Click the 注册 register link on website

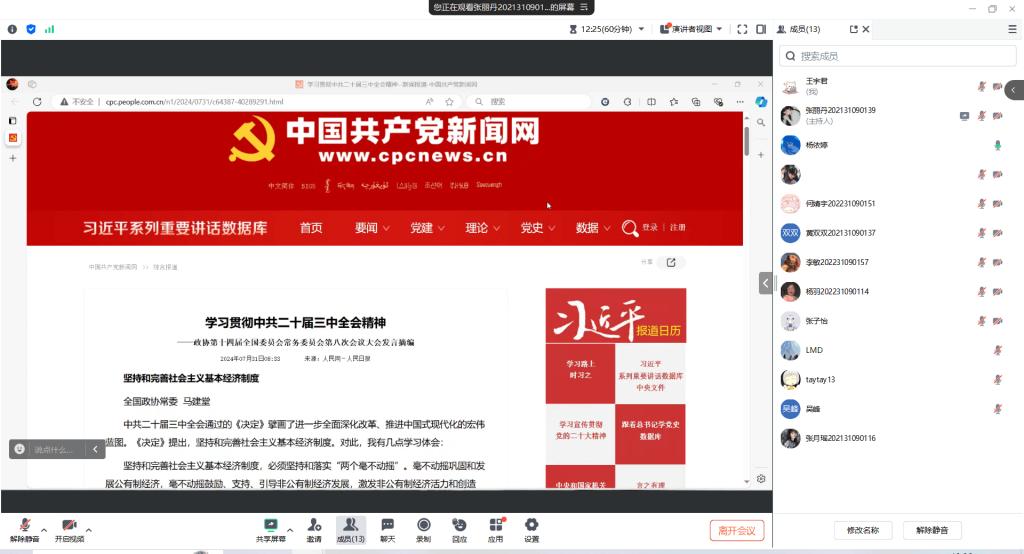click(x=677, y=227)
